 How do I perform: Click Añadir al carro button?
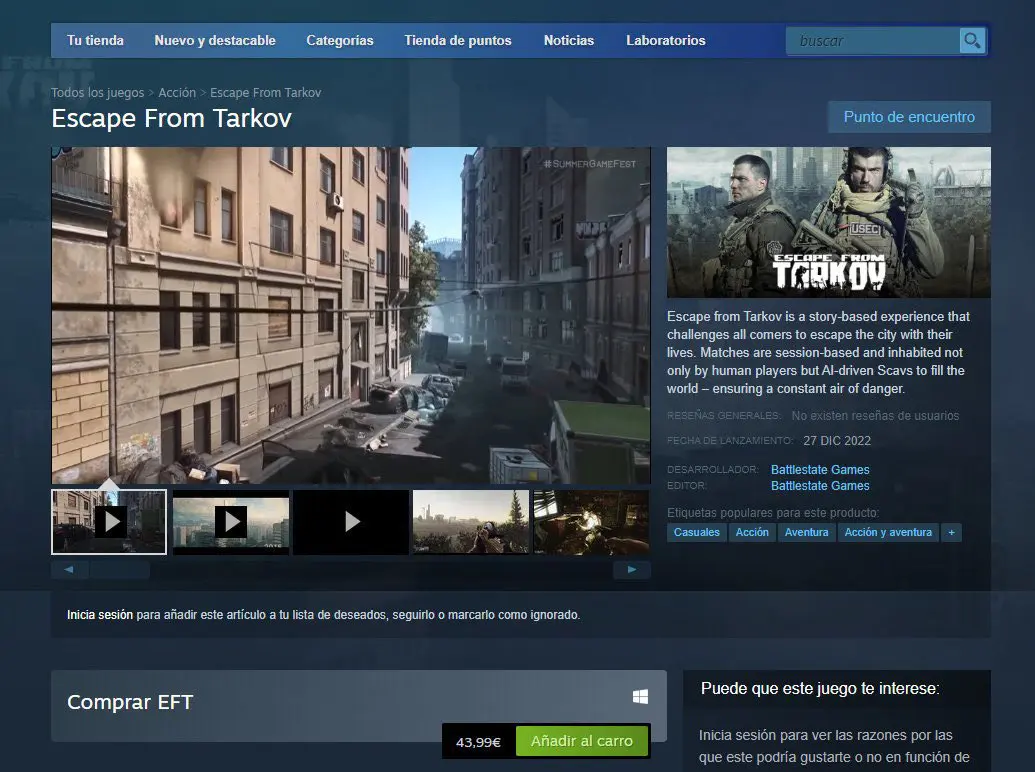coord(582,741)
